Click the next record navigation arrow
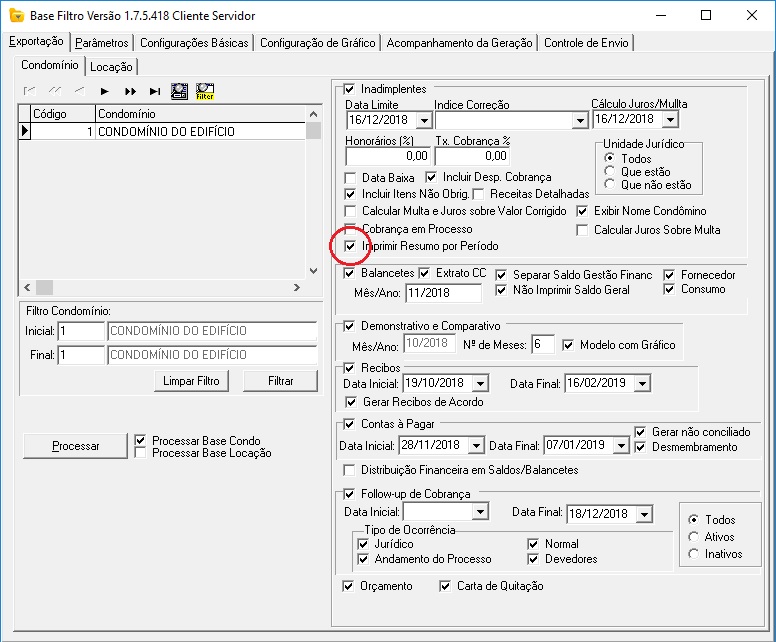The image size is (776, 642). (104, 92)
